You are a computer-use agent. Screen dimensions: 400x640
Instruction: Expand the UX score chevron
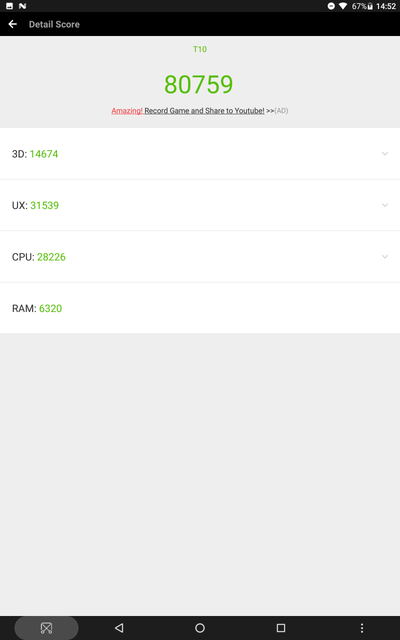click(384, 205)
